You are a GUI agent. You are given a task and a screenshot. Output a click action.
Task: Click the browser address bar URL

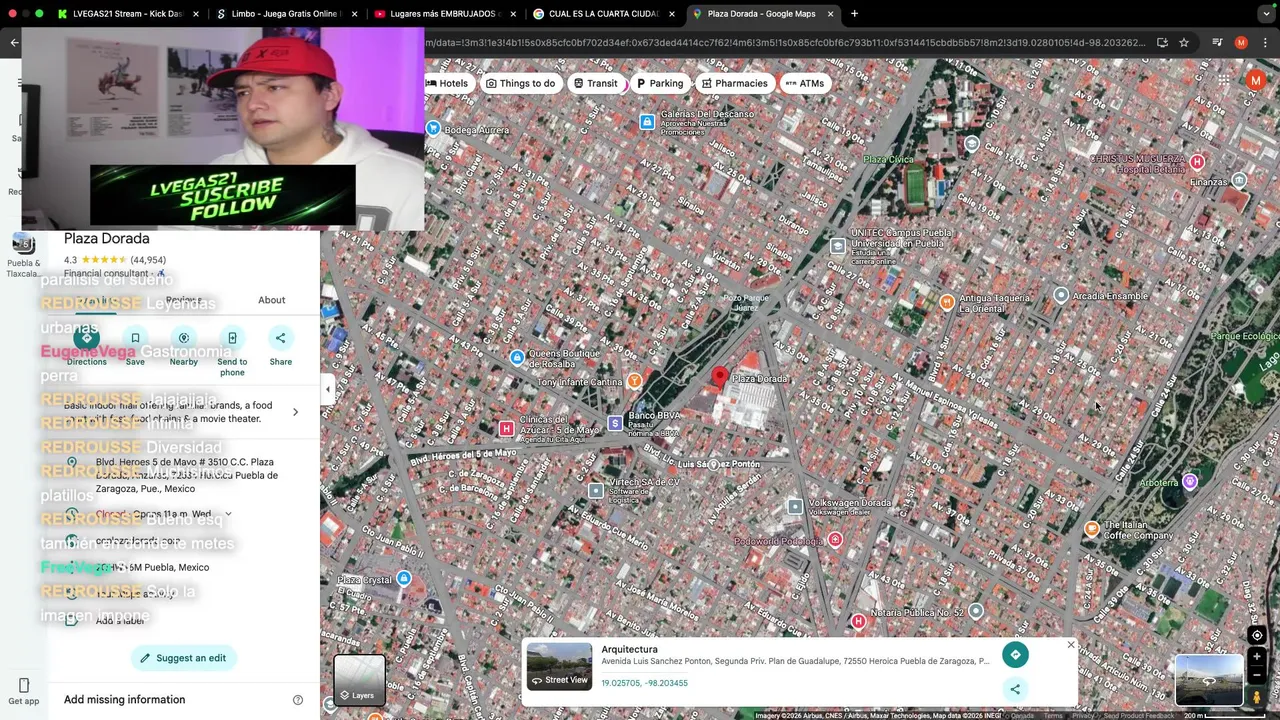(x=780, y=43)
